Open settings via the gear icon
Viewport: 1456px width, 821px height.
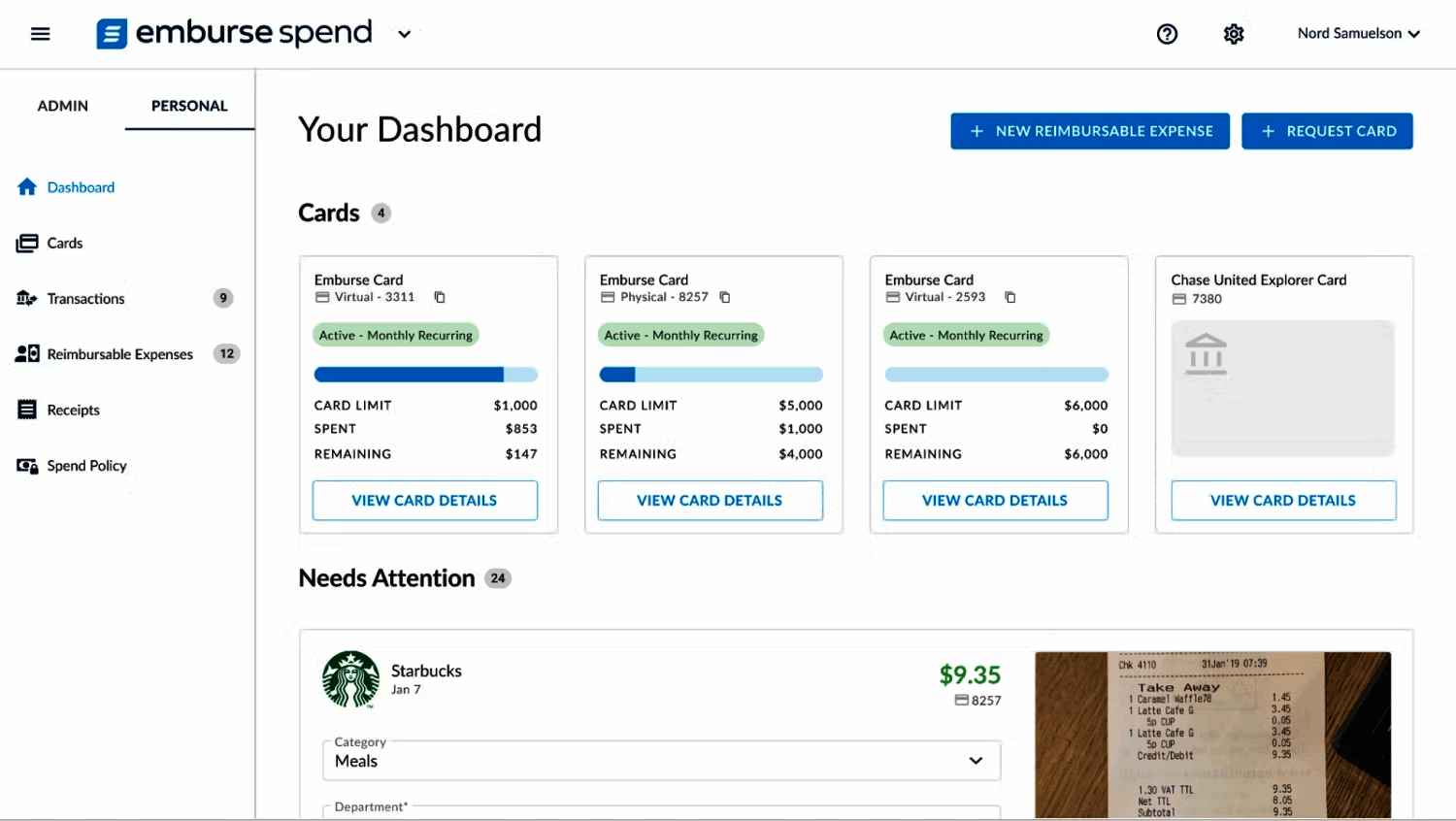1234,34
